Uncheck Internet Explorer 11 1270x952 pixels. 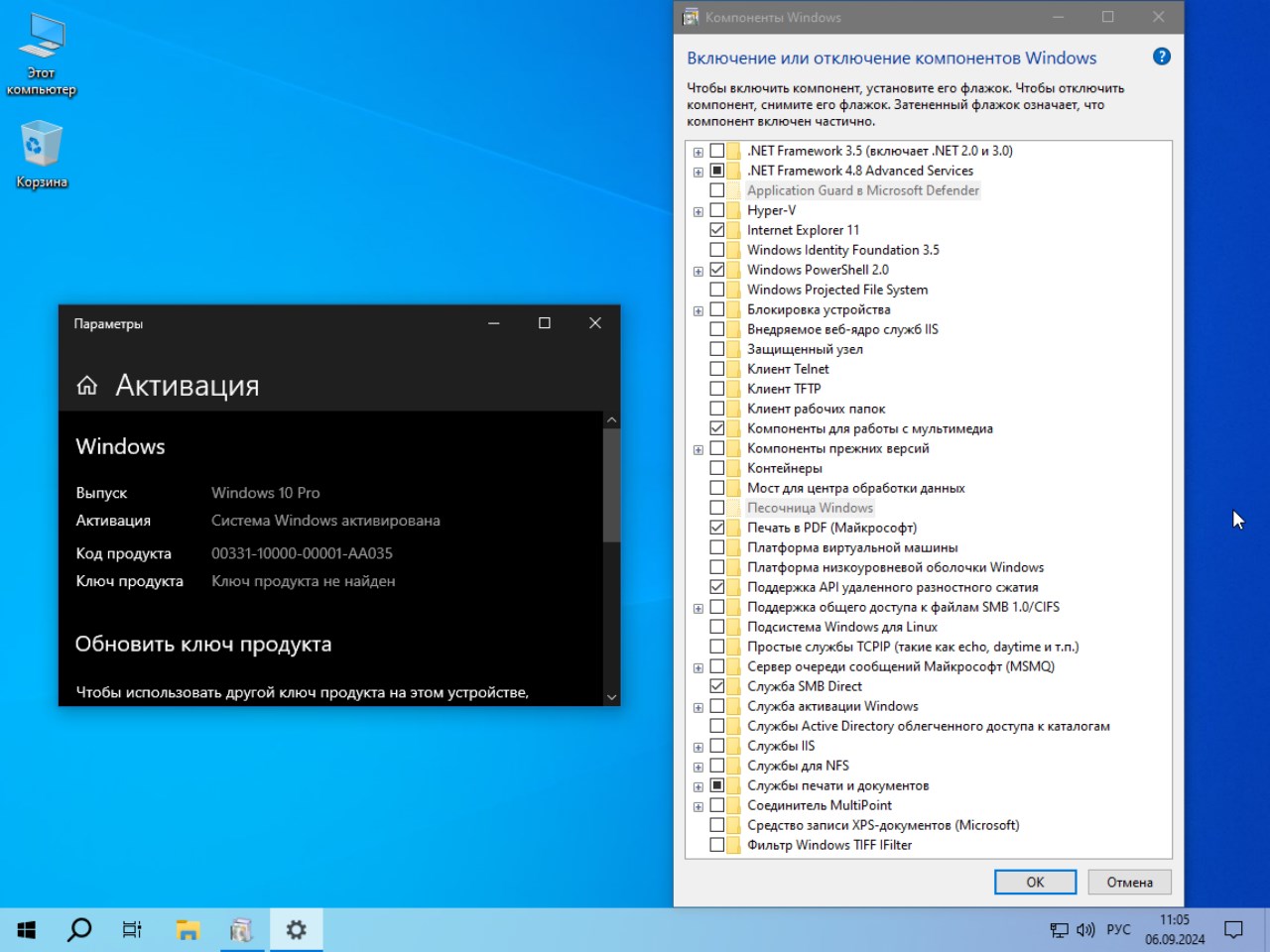717,230
